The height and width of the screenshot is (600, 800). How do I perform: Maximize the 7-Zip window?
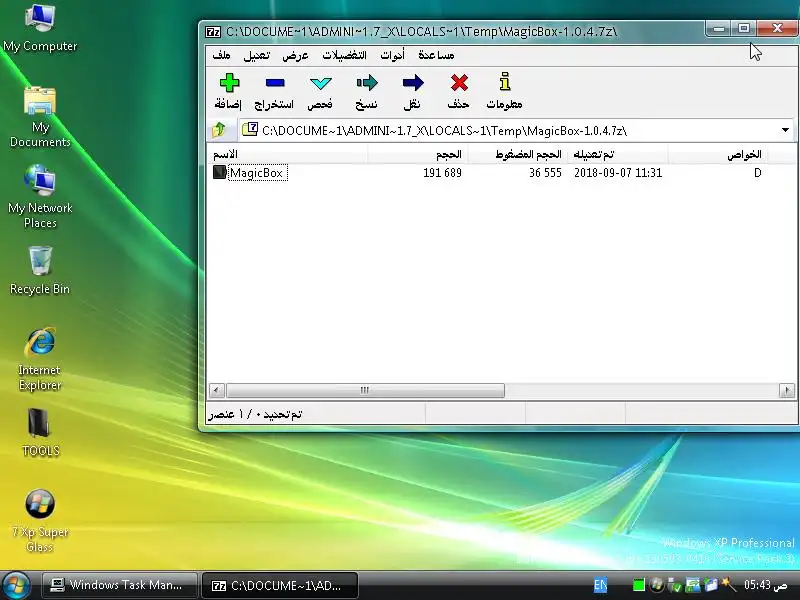tap(744, 29)
